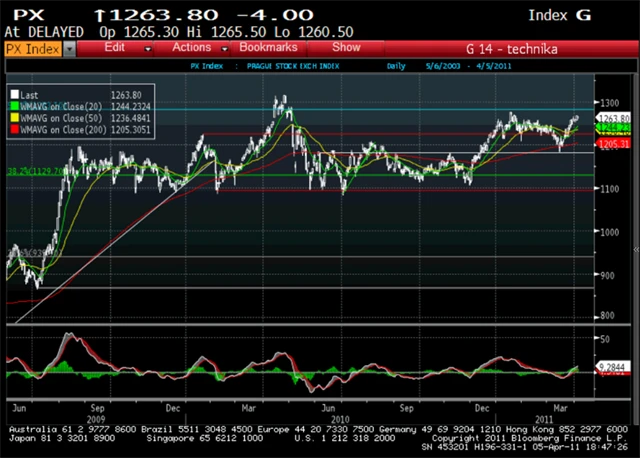This screenshot has width=640, height=458.
Task: Open the dropdown arrow beside PX Index
Action: point(70,48)
